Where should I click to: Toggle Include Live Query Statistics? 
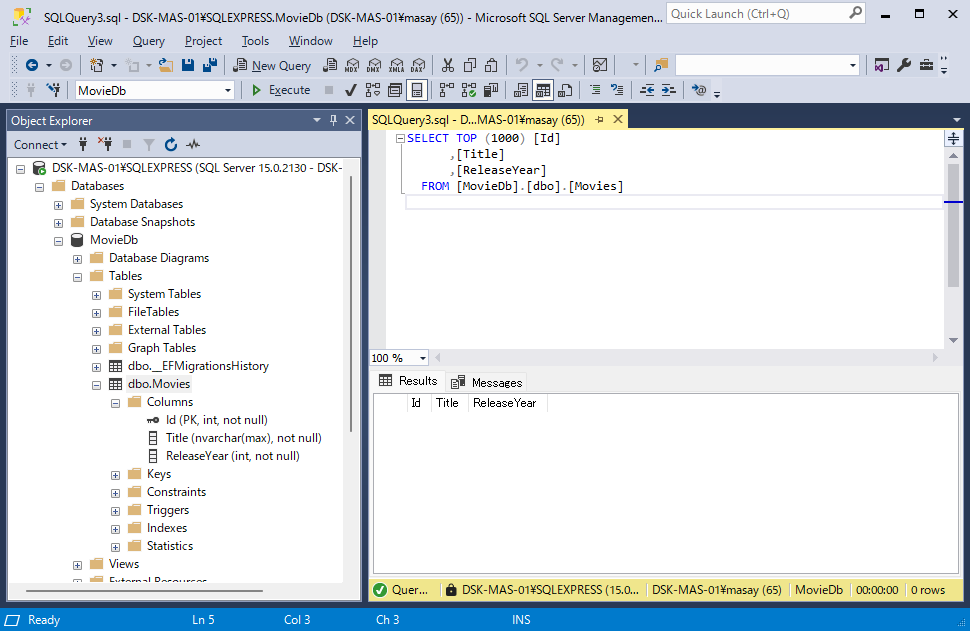click(x=469, y=90)
